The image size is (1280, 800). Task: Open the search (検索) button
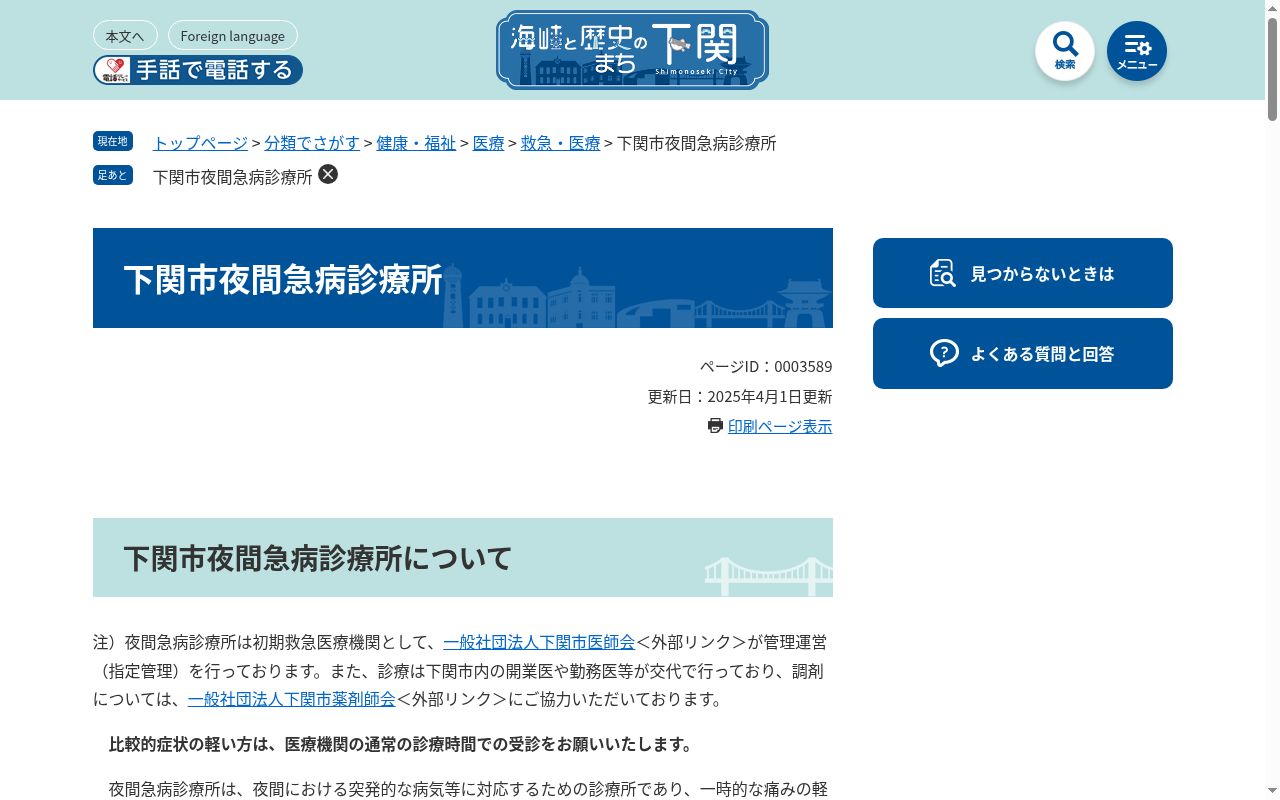pyautogui.click(x=1065, y=51)
